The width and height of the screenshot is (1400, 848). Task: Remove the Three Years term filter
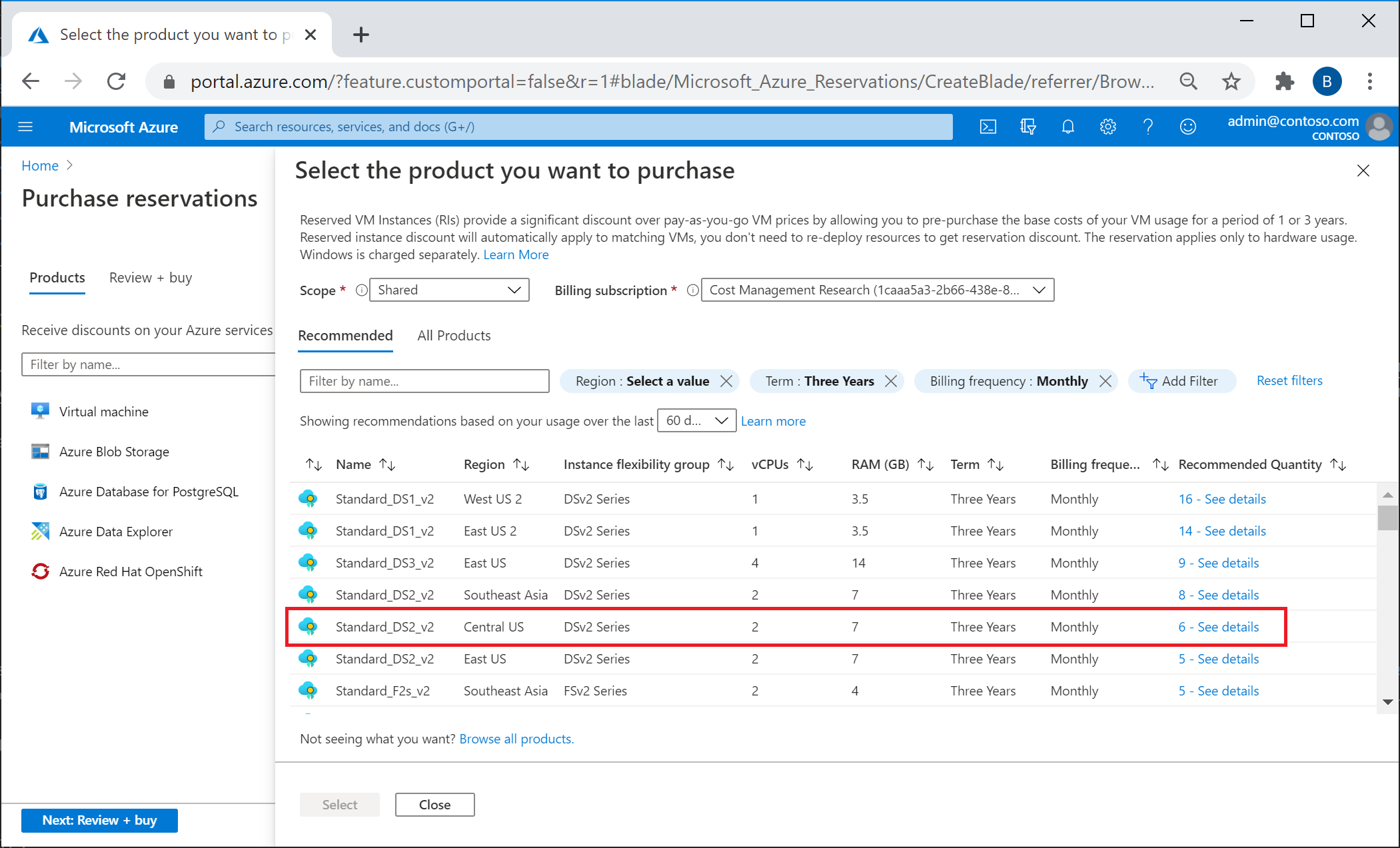[893, 381]
